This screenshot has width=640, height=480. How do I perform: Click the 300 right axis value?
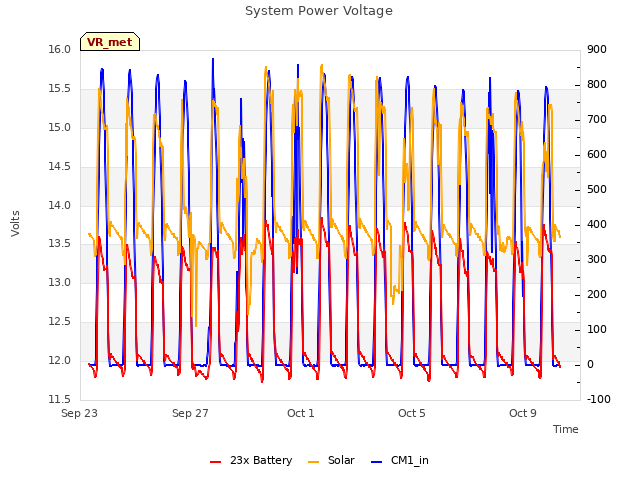[597, 260]
